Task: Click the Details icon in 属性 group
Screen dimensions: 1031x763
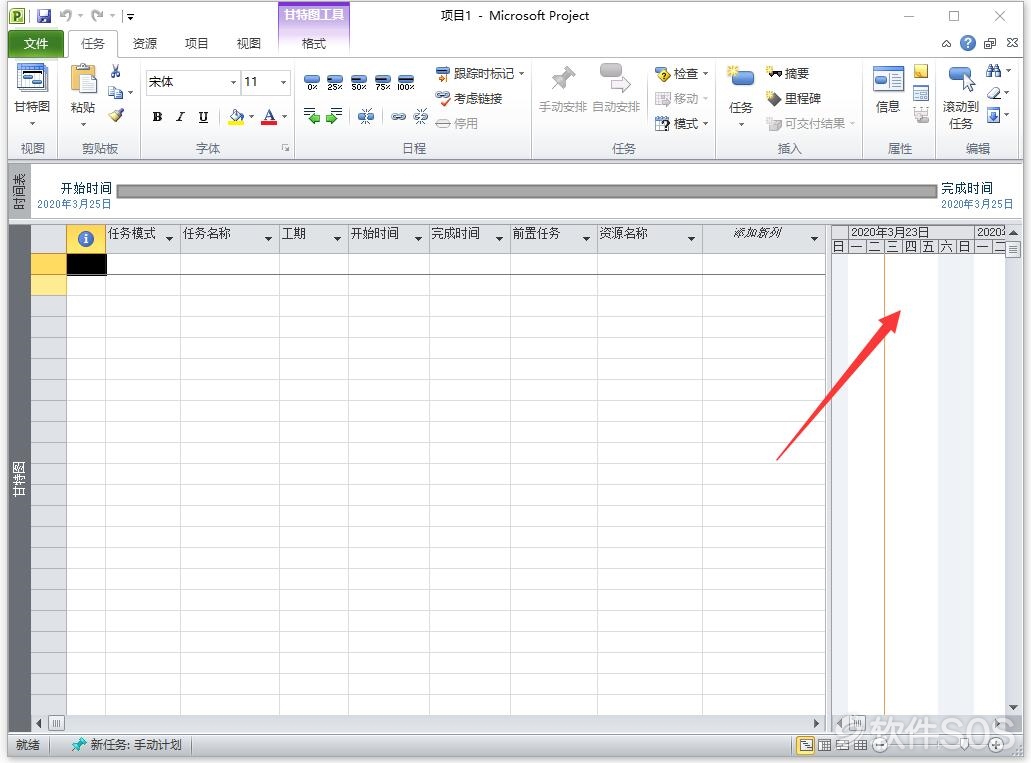Action: coord(921,93)
